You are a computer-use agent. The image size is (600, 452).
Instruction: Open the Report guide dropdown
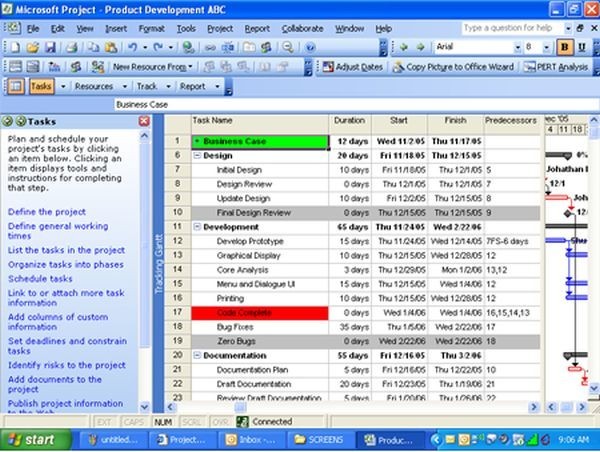coord(217,86)
